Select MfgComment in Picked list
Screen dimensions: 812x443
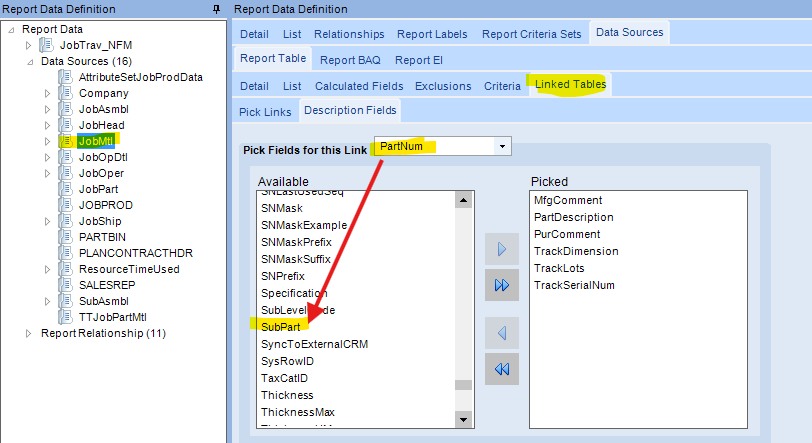(568, 201)
